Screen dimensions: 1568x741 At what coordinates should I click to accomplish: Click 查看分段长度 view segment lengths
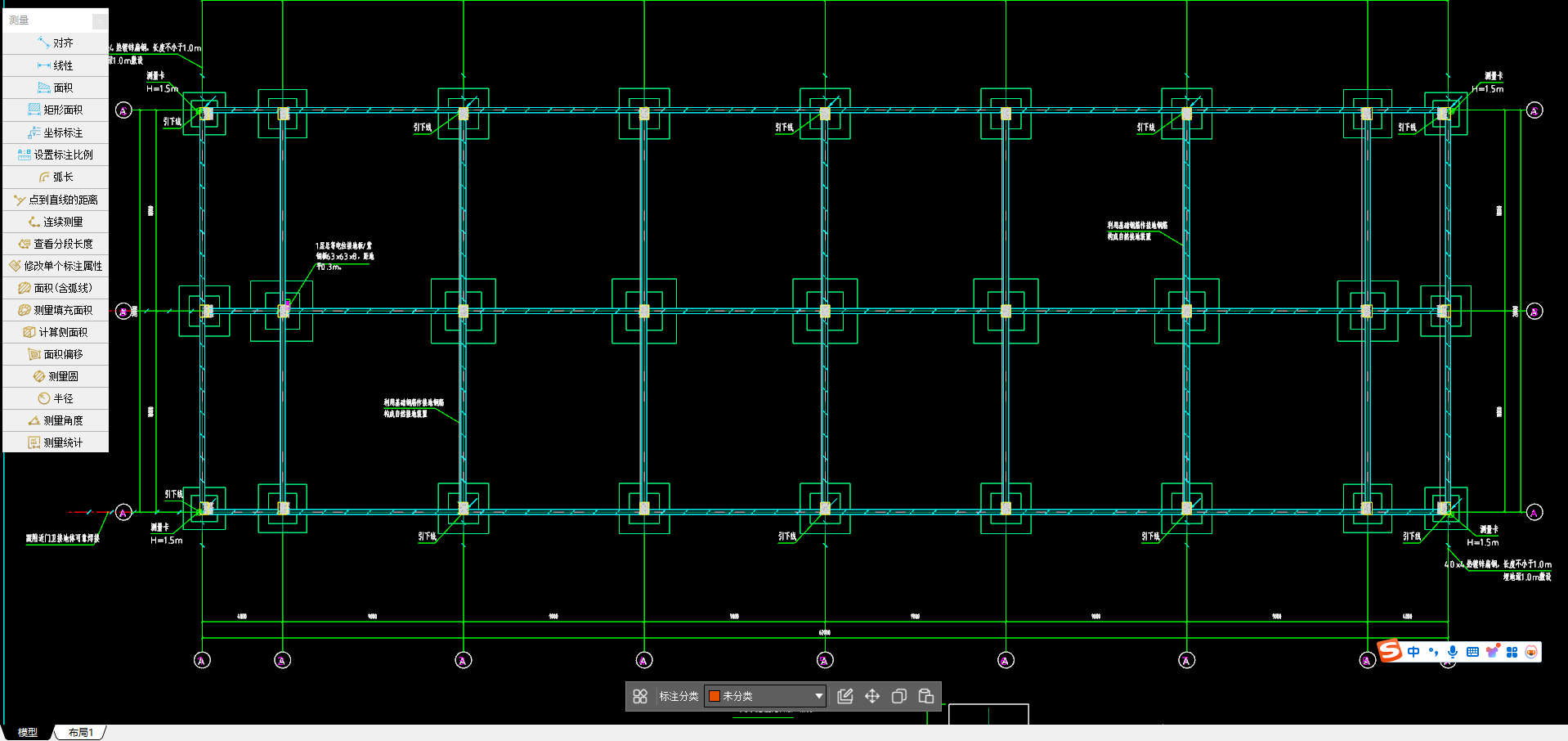[x=56, y=244]
